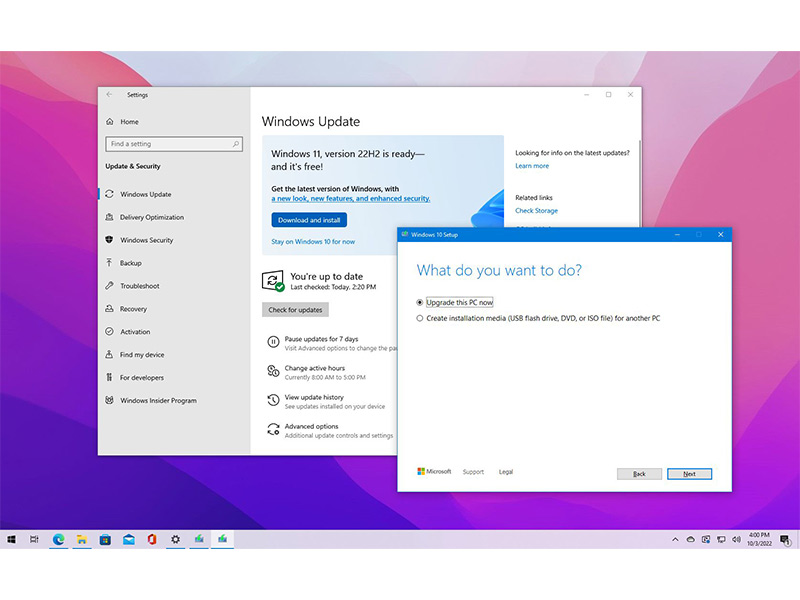
Task: Click Check for updates button
Action: click(295, 310)
